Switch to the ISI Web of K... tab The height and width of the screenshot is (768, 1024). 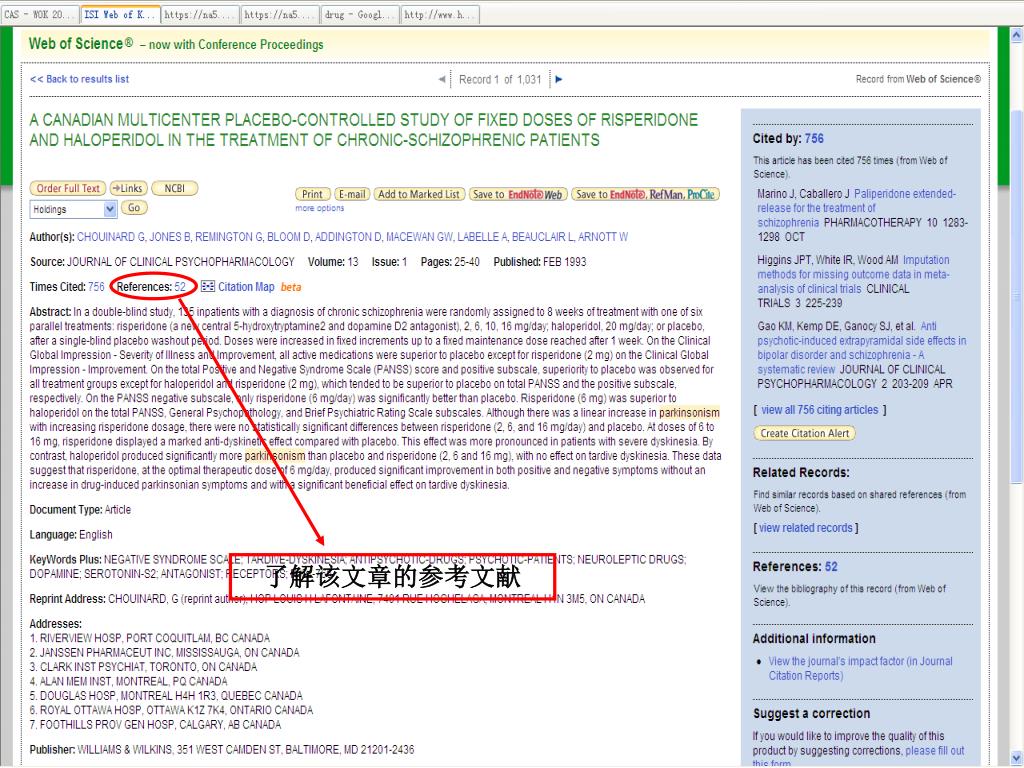point(120,14)
